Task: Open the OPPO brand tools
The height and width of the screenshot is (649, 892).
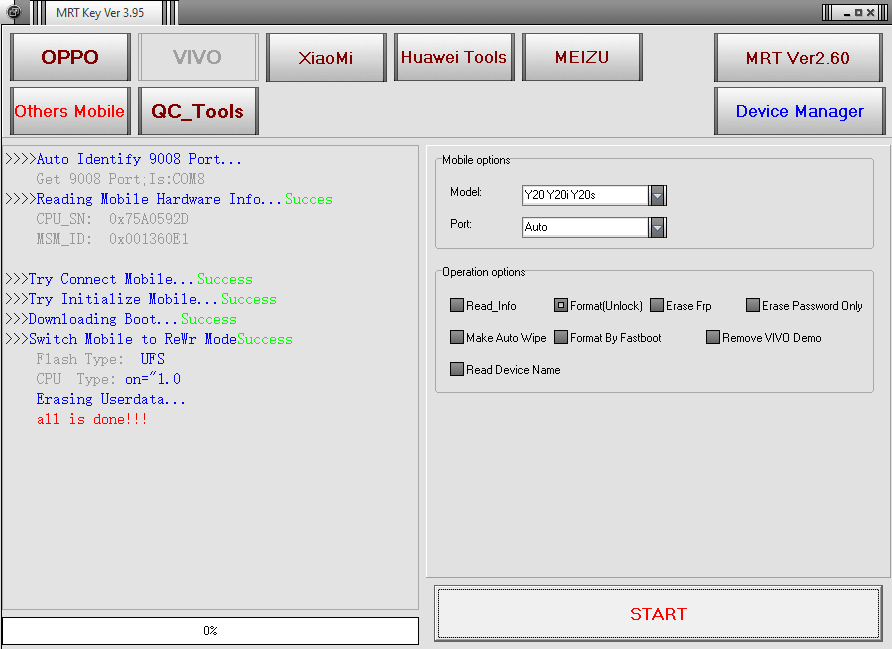Action: click(x=70, y=57)
